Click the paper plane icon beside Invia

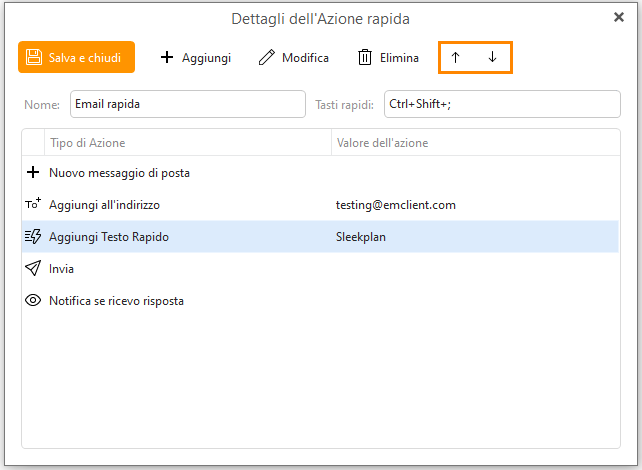(33, 268)
